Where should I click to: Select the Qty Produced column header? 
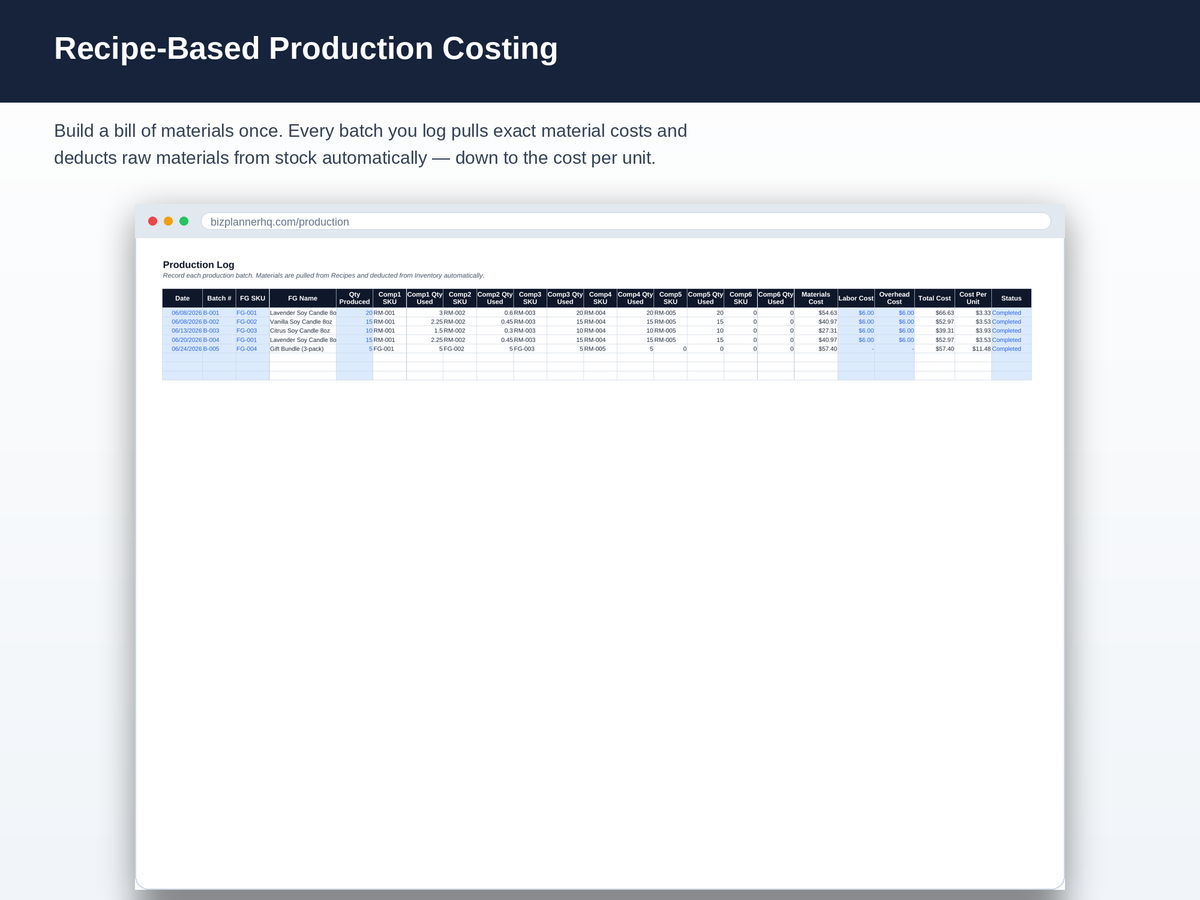(x=355, y=298)
